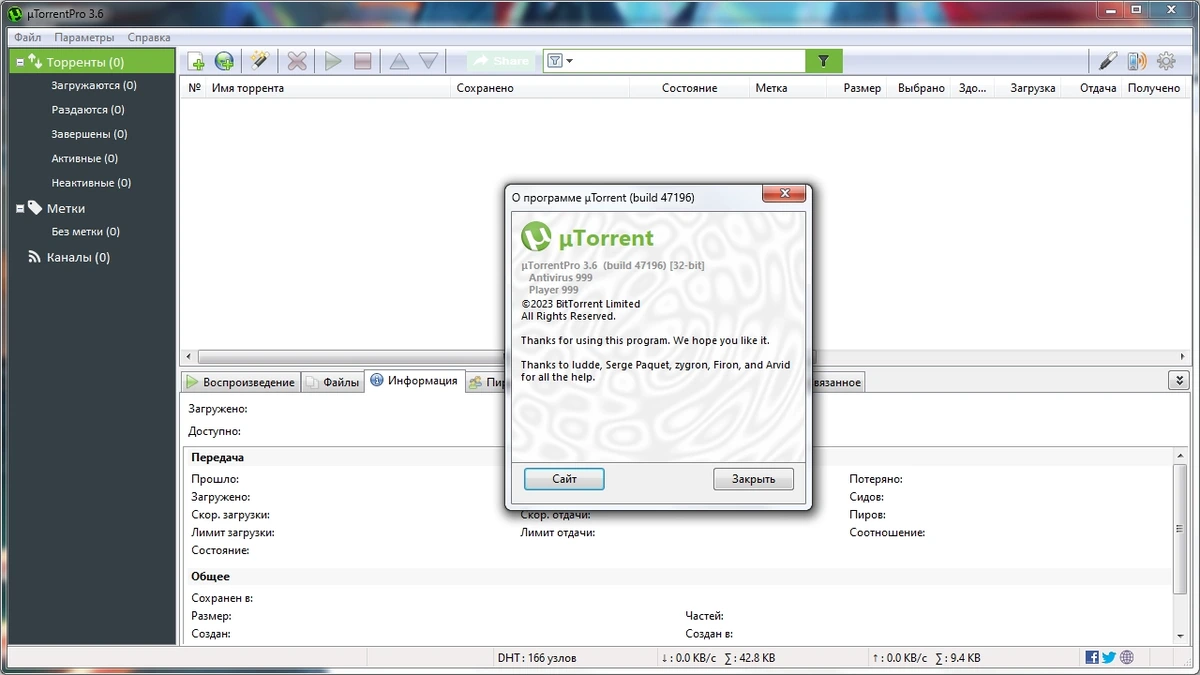The height and width of the screenshot is (675, 1200).
Task: Open the Файл menu
Action: point(27,37)
